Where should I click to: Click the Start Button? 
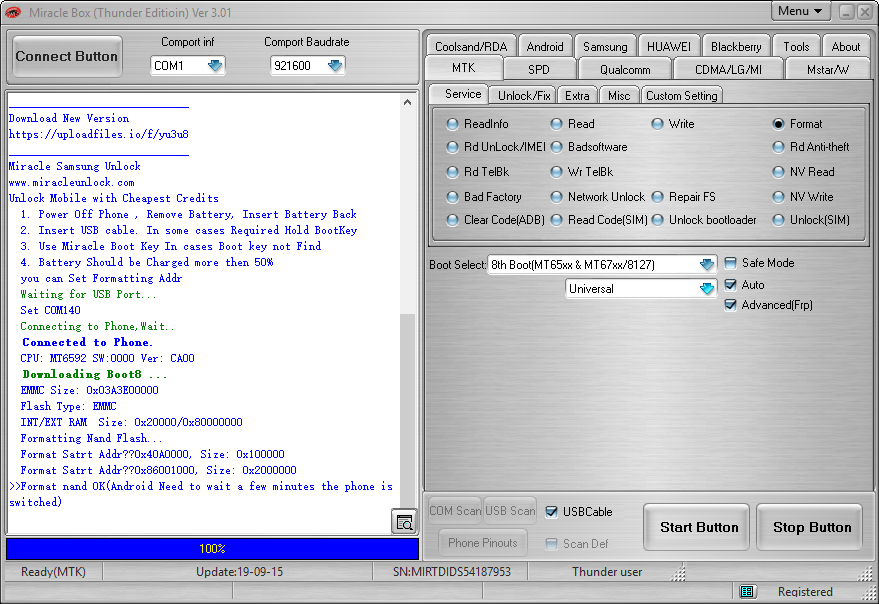(x=698, y=527)
